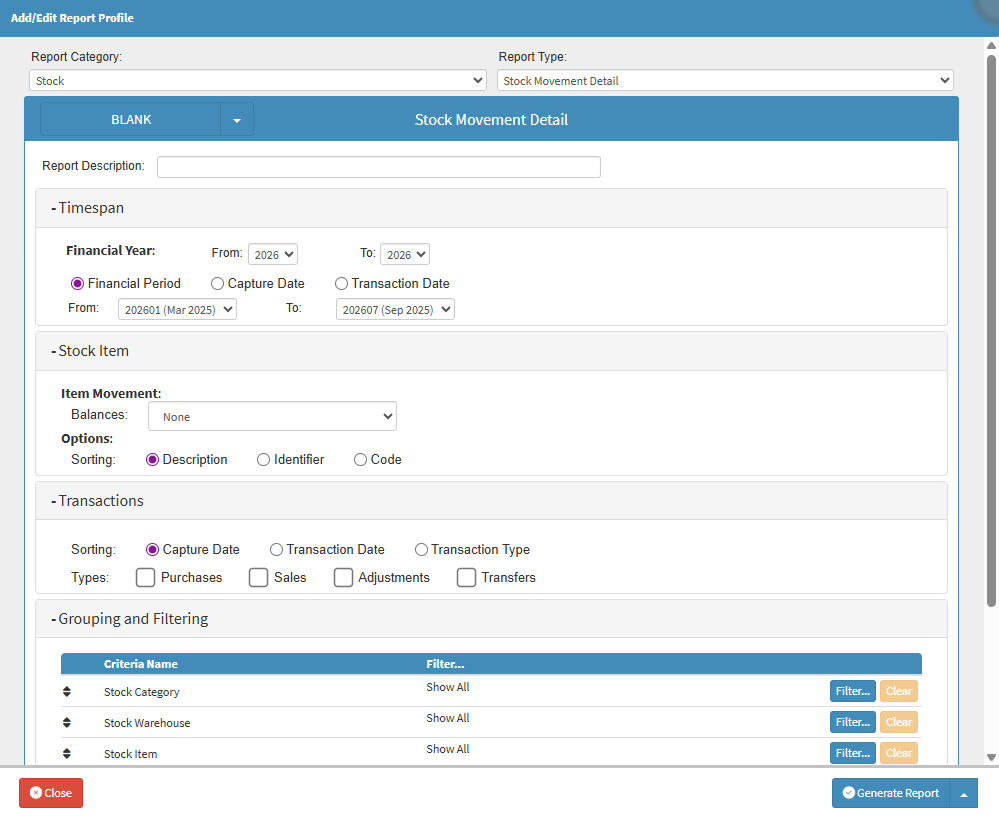Collapse the Timespan section header

coord(90,209)
